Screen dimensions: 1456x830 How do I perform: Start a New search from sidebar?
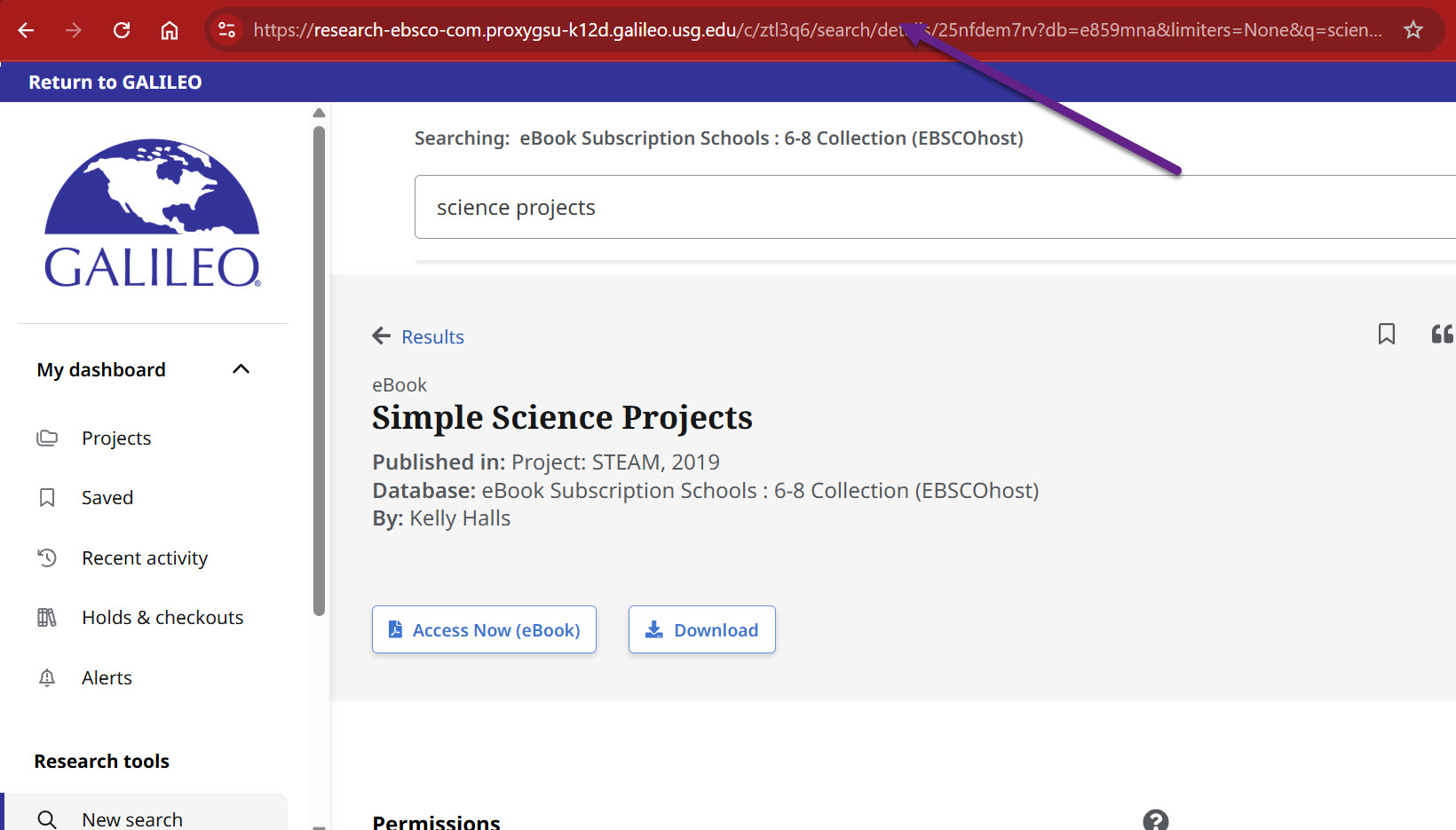tap(132, 819)
